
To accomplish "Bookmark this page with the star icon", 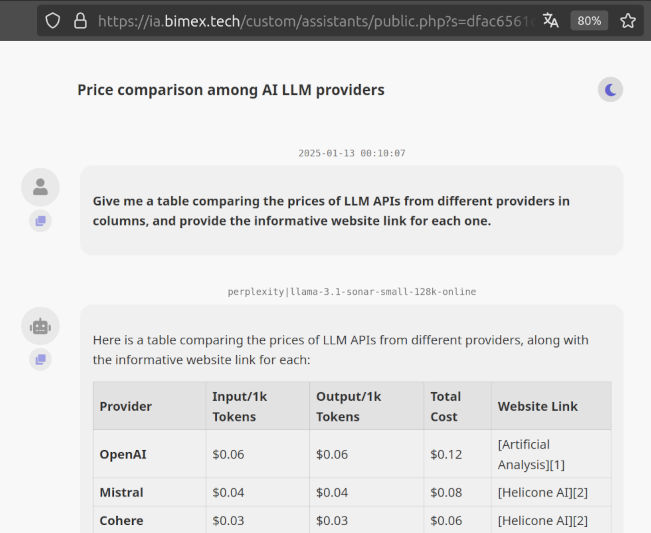I will click(628, 20).
